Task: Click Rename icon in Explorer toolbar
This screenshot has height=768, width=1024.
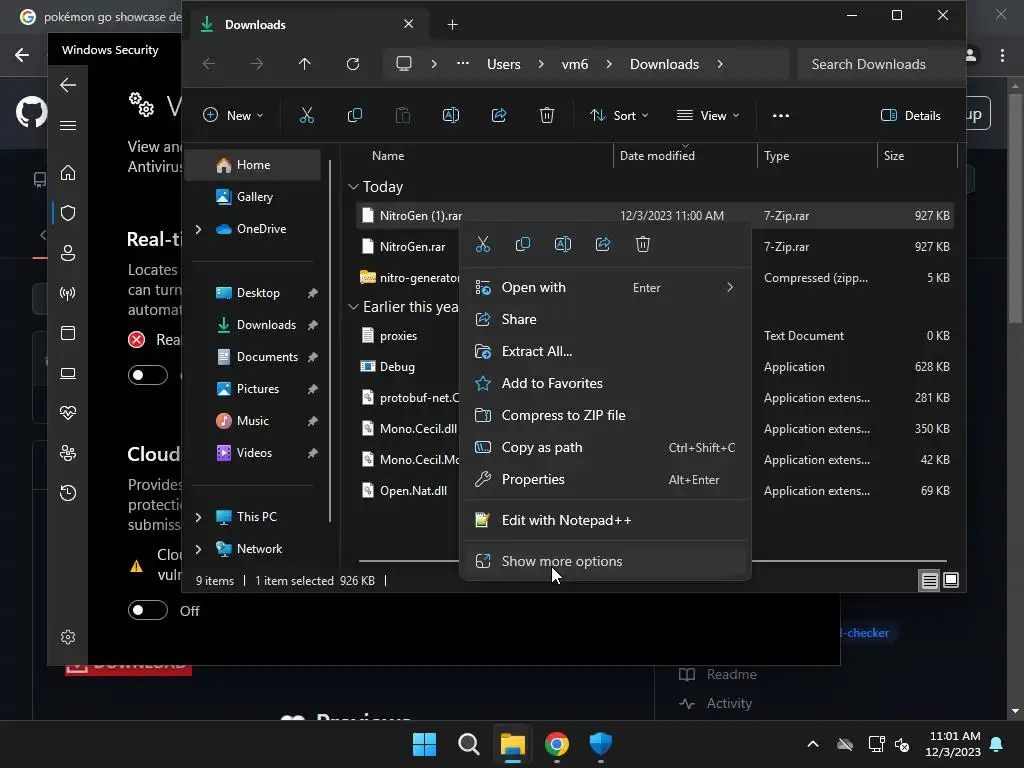Action: pyautogui.click(x=451, y=116)
